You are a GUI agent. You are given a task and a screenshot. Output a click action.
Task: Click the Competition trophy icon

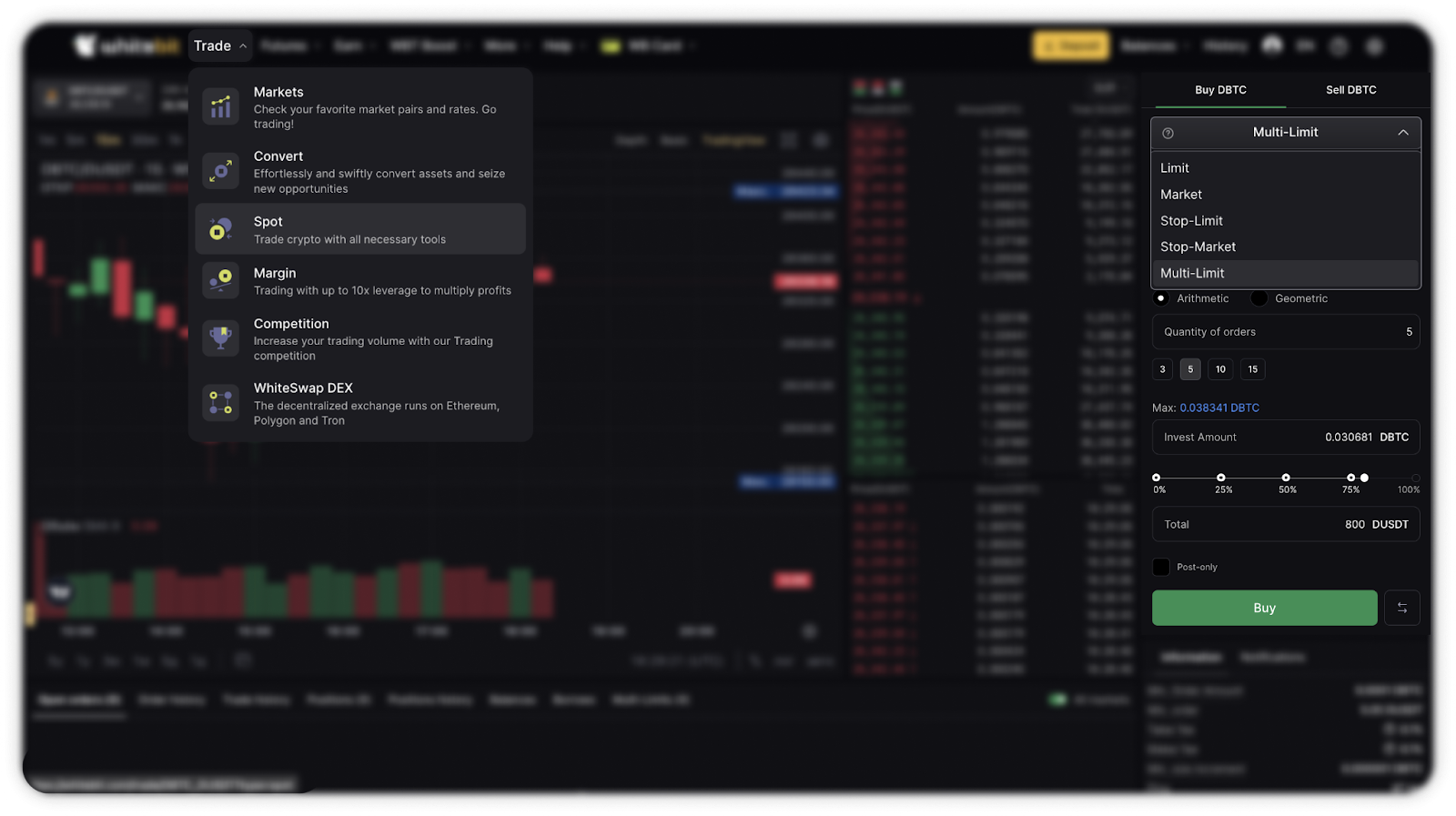coord(220,337)
